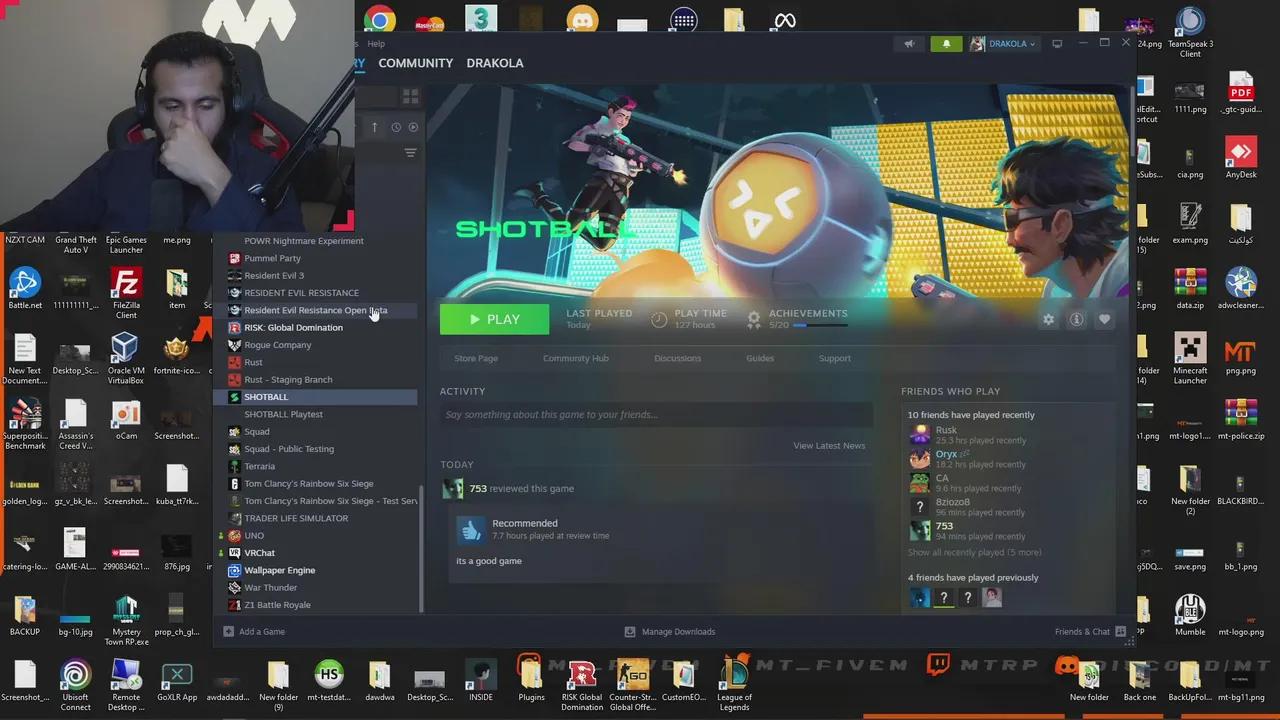The image size is (1280, 720).
Task: Select Rogue Company in the game list
Action: click(x=277, y=345)
